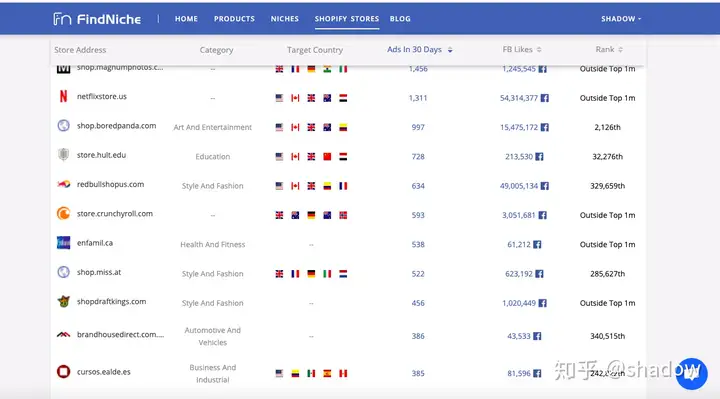
Task: Open brandhousedirect.com store link
Action: point(120,335)
